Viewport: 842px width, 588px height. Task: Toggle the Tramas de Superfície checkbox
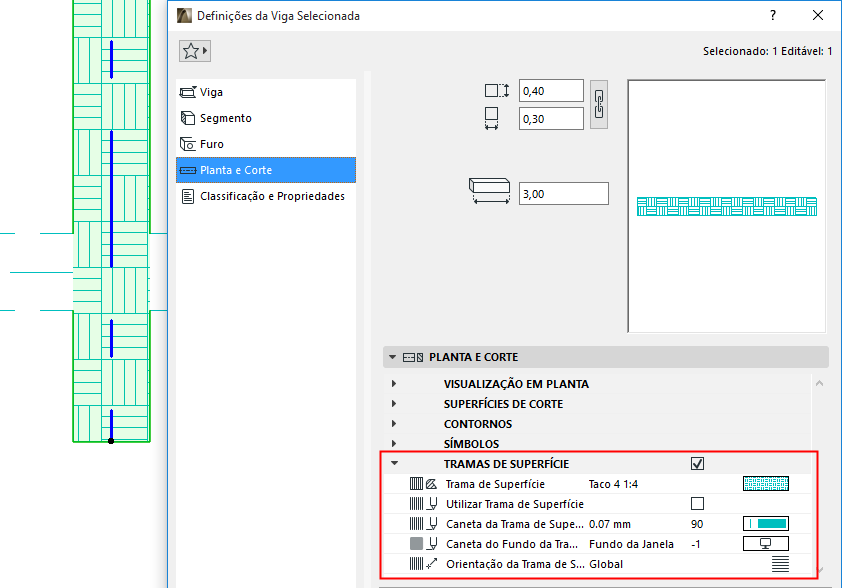coord(697,463)
